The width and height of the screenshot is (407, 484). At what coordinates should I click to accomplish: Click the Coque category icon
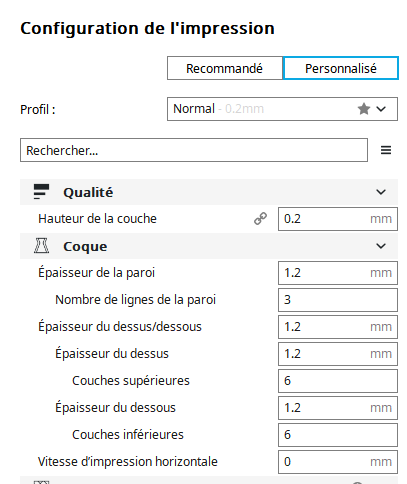pyautogui.click(x=41, y=246)
